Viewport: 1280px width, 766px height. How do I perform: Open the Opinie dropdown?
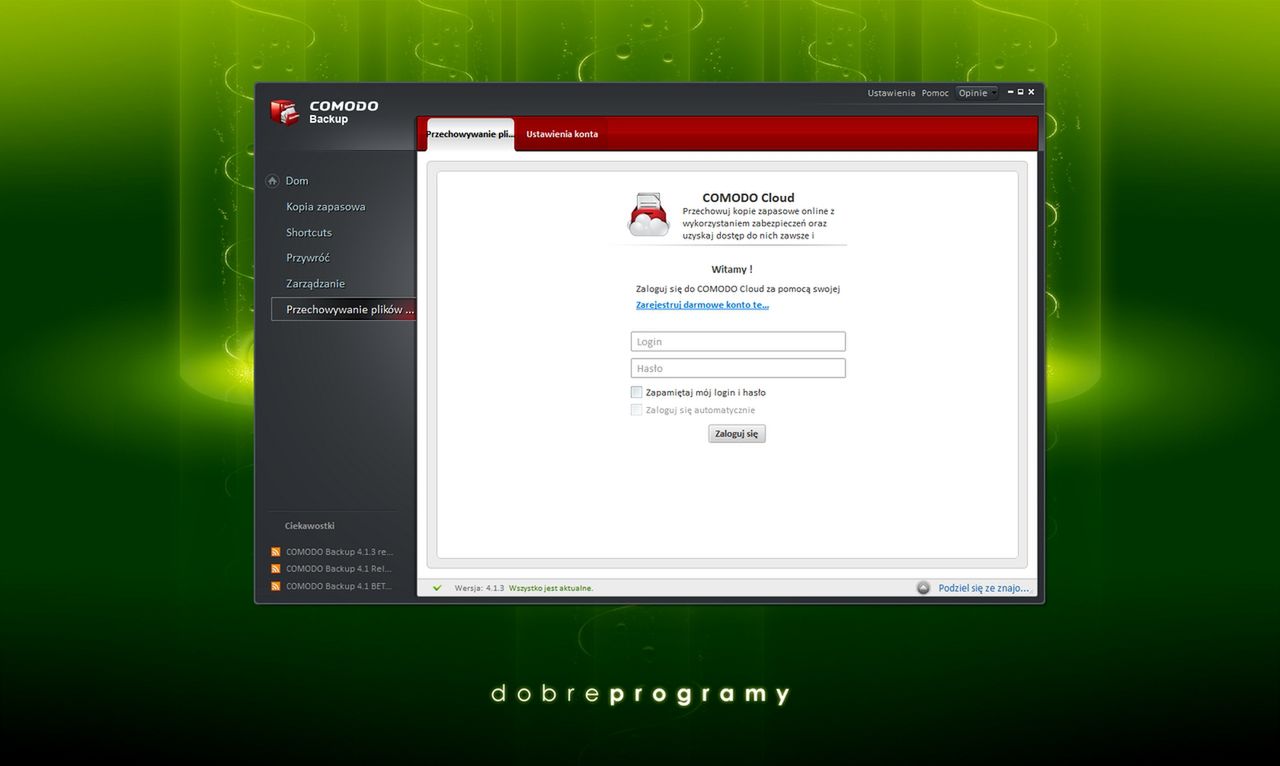point(977,93)
